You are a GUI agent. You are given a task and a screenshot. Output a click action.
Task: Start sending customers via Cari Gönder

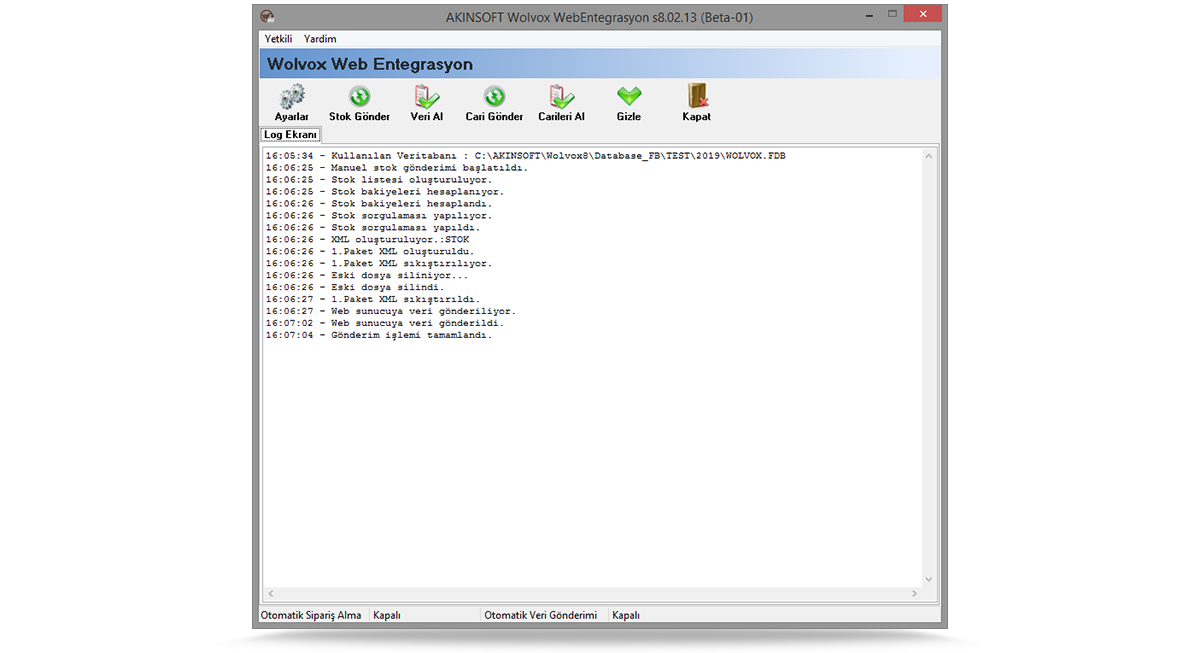(493, 100)
